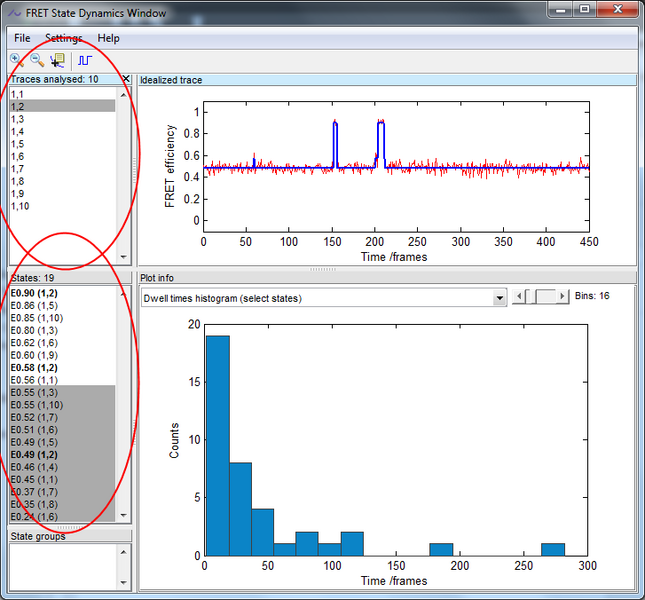Select trace 1,10 in traces list

click(20, 206)
